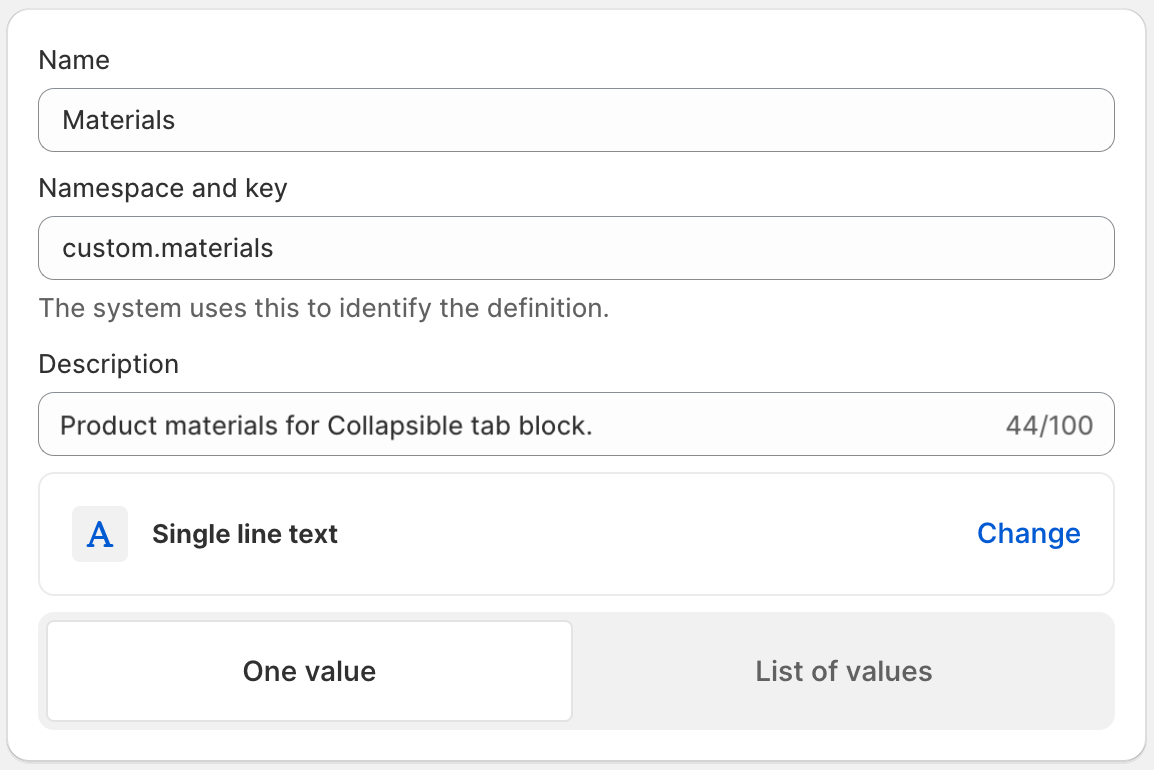Click the Change link for content type

click(x=1028, y=534)
